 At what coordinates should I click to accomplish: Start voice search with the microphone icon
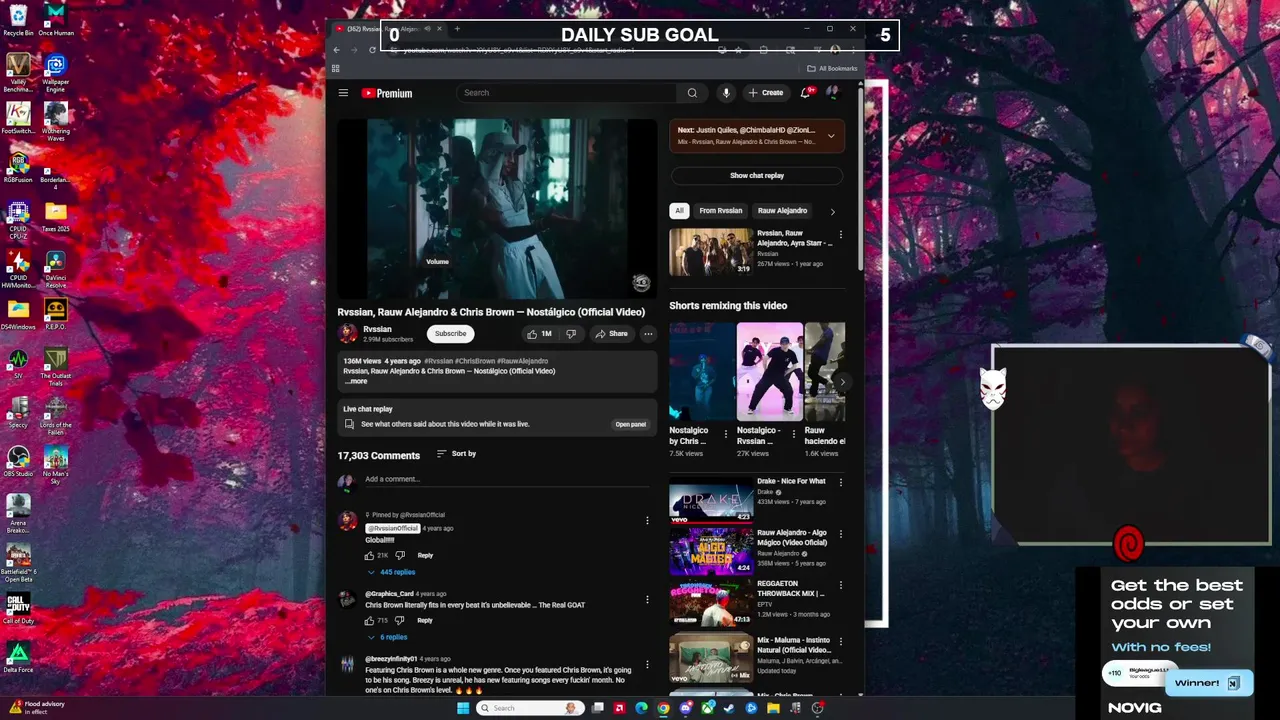726,93
